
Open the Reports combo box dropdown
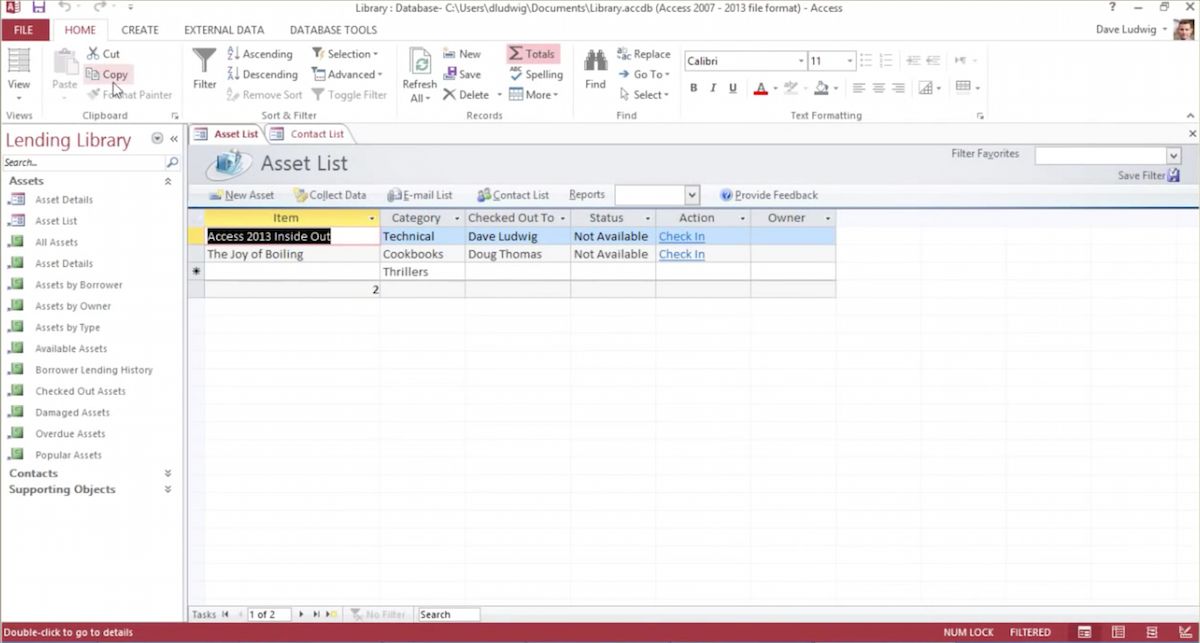[692, 196]
